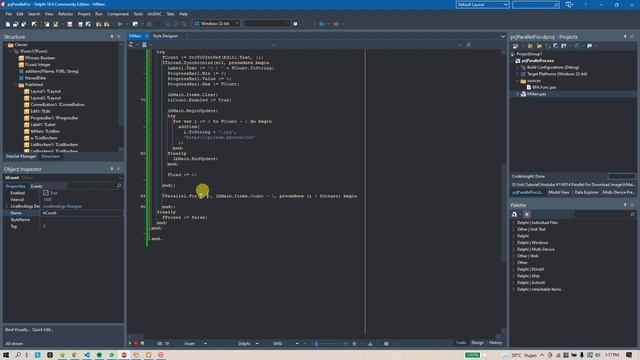
Task: Pin the Object Inspector panel
Action: click(x=112, y=169)
